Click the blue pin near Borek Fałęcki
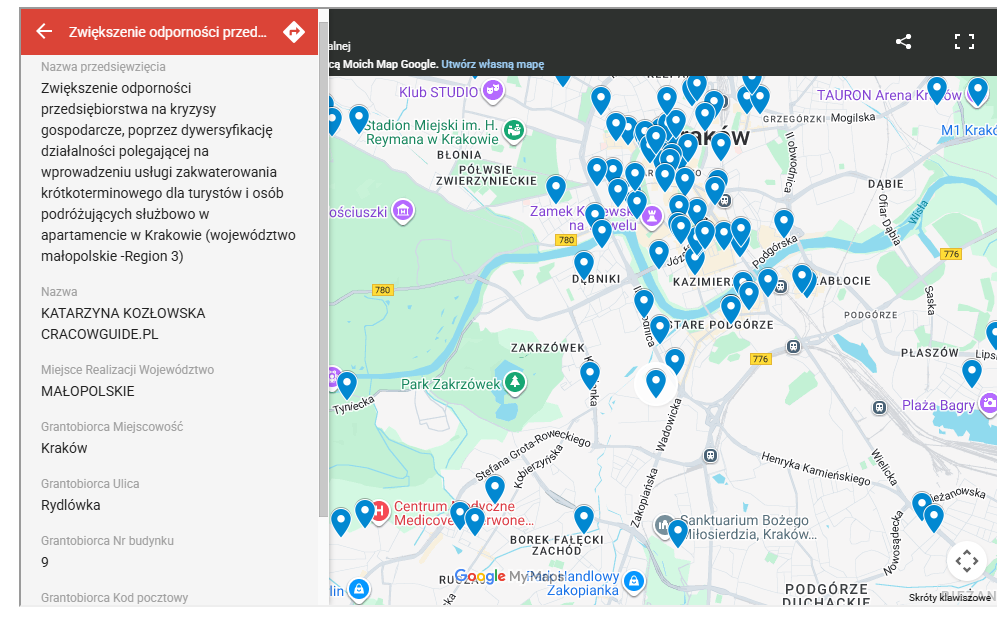 (584, 518)
